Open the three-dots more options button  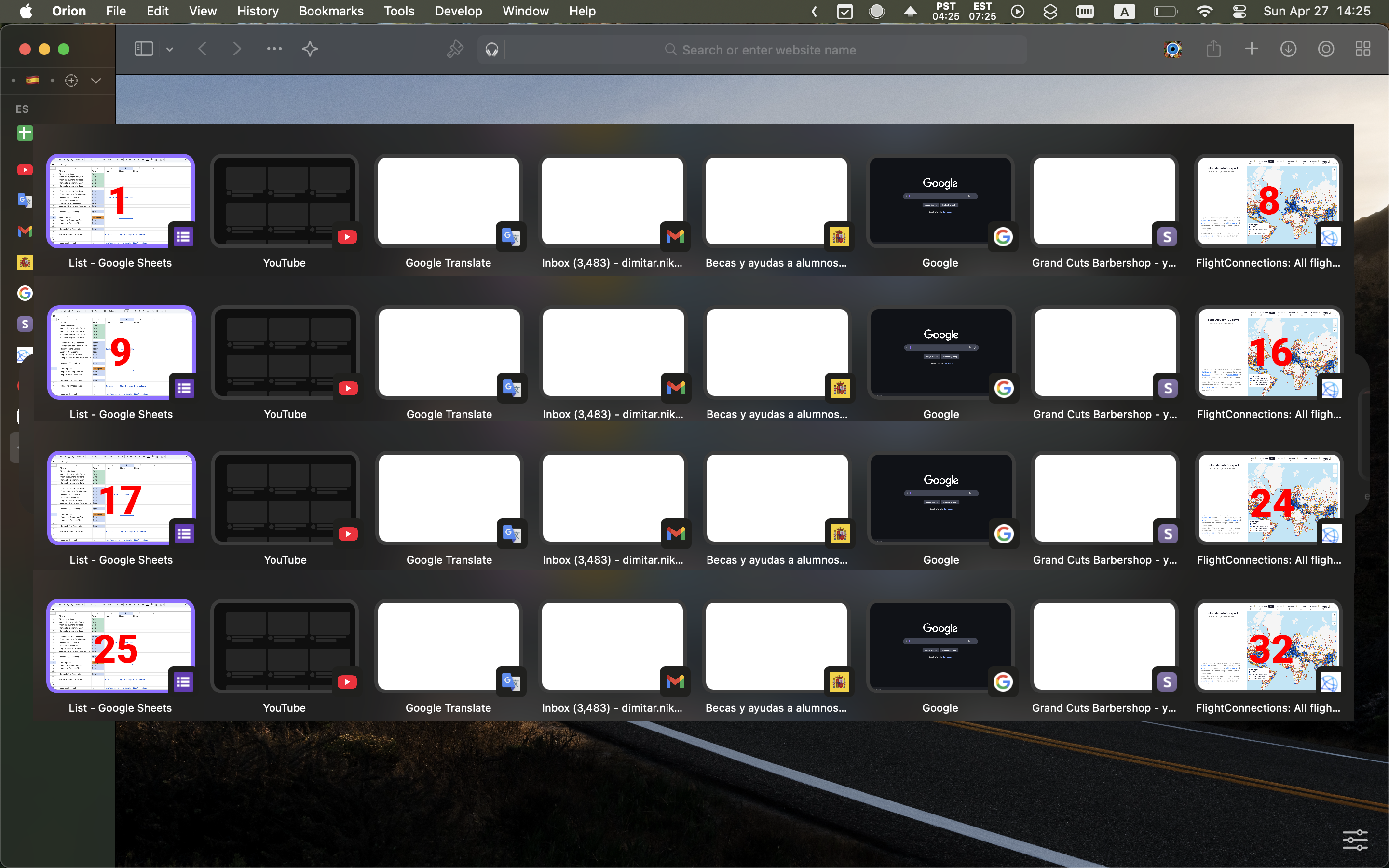[274, 49]
